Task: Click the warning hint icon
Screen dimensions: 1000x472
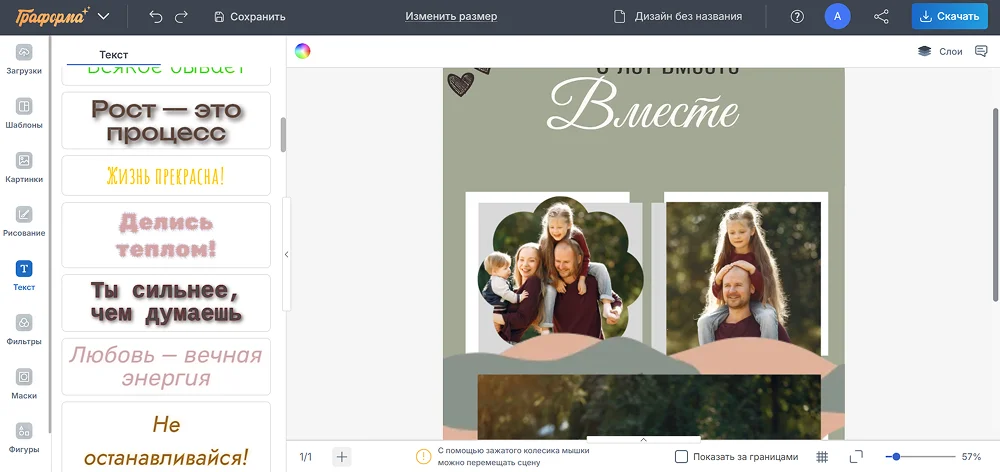Action: [x=423, y=457]
